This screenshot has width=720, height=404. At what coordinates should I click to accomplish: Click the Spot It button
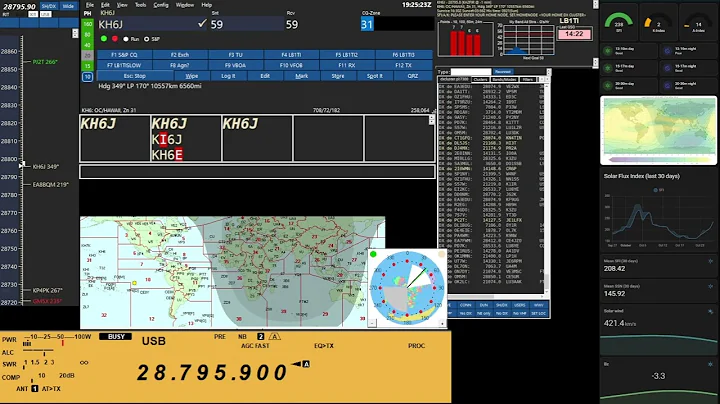375,76
